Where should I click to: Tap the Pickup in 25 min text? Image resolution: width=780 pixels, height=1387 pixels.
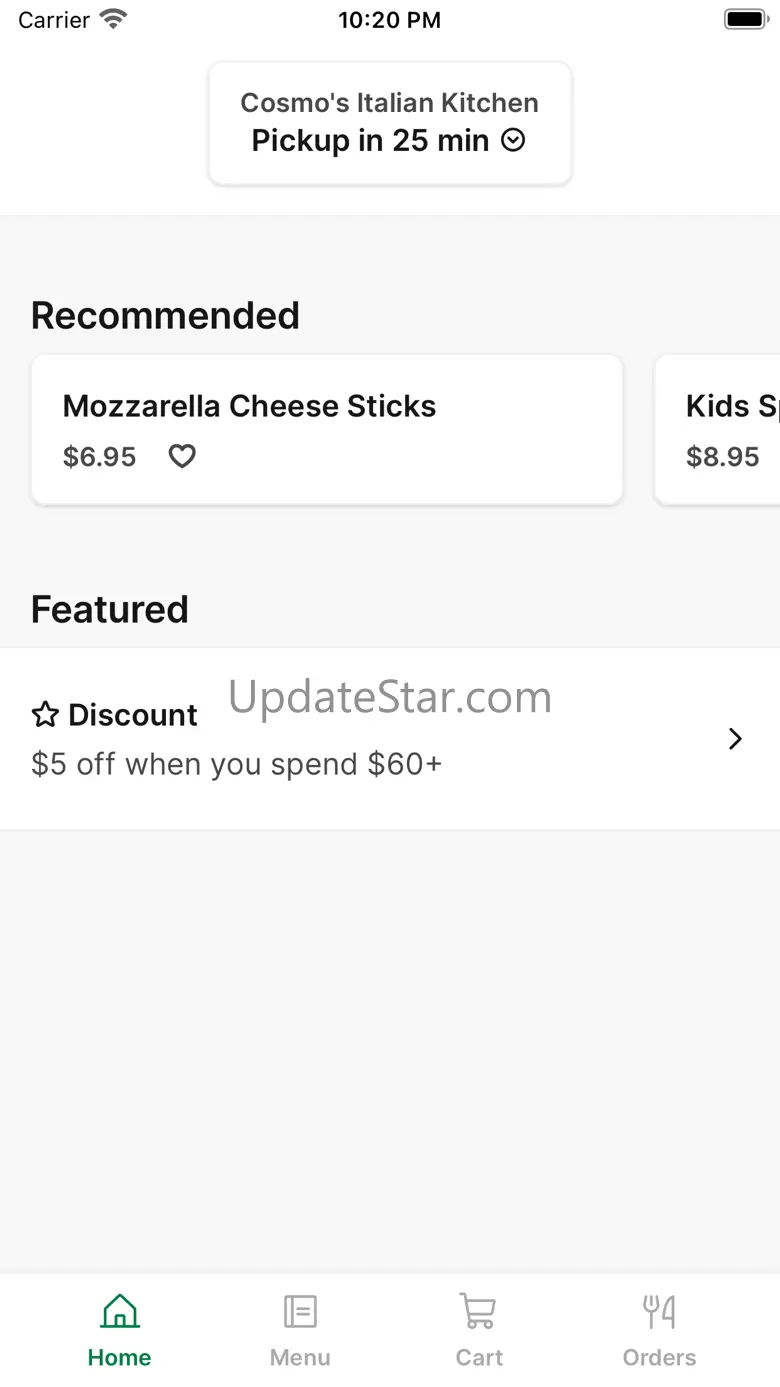[370, 141]
